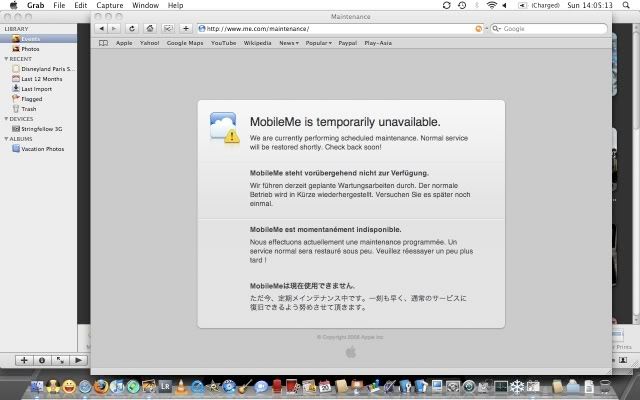640x400 pixels.
Task: Open the Capture menu
Action: [109, 6]
